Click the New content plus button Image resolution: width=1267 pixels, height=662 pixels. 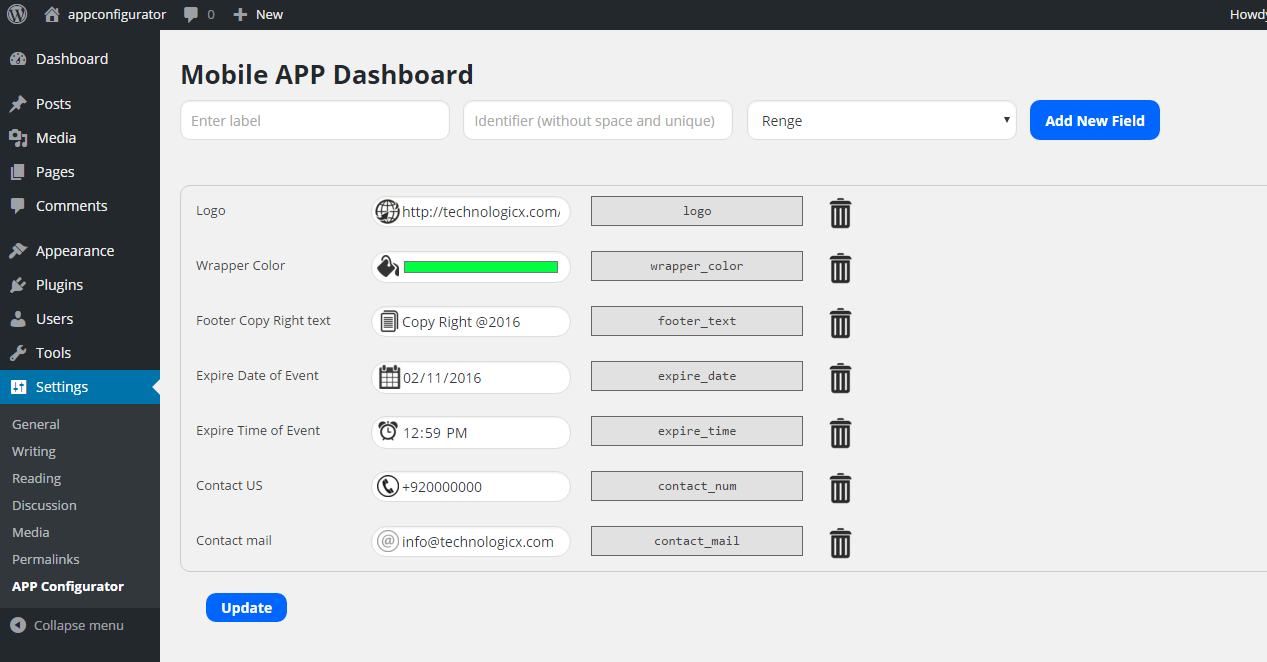258,14
